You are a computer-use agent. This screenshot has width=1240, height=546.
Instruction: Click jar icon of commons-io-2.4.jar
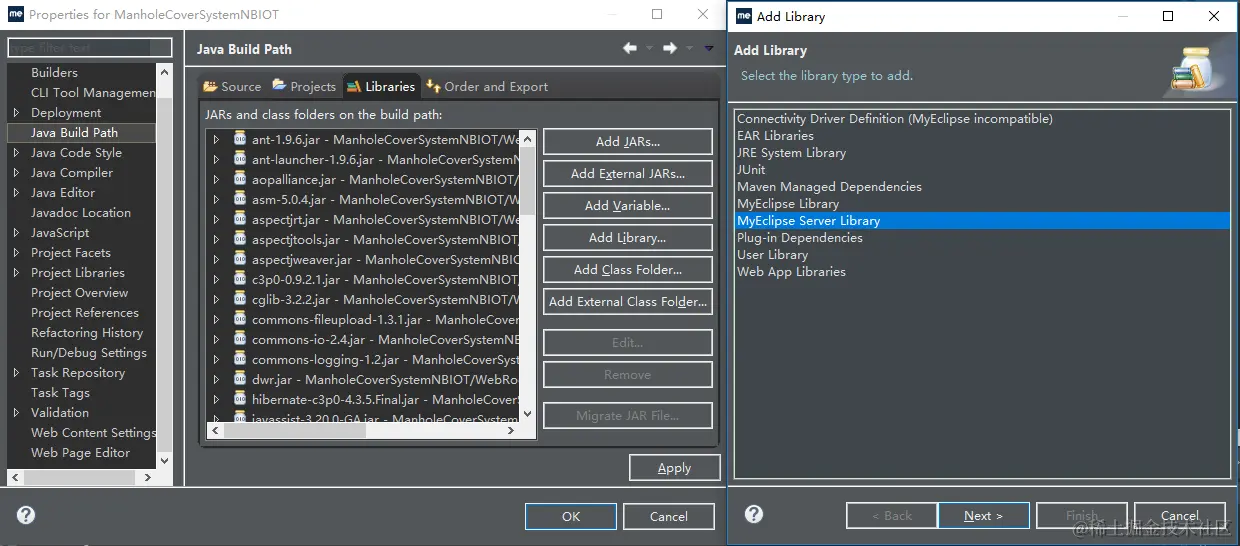tap(240, 339)
